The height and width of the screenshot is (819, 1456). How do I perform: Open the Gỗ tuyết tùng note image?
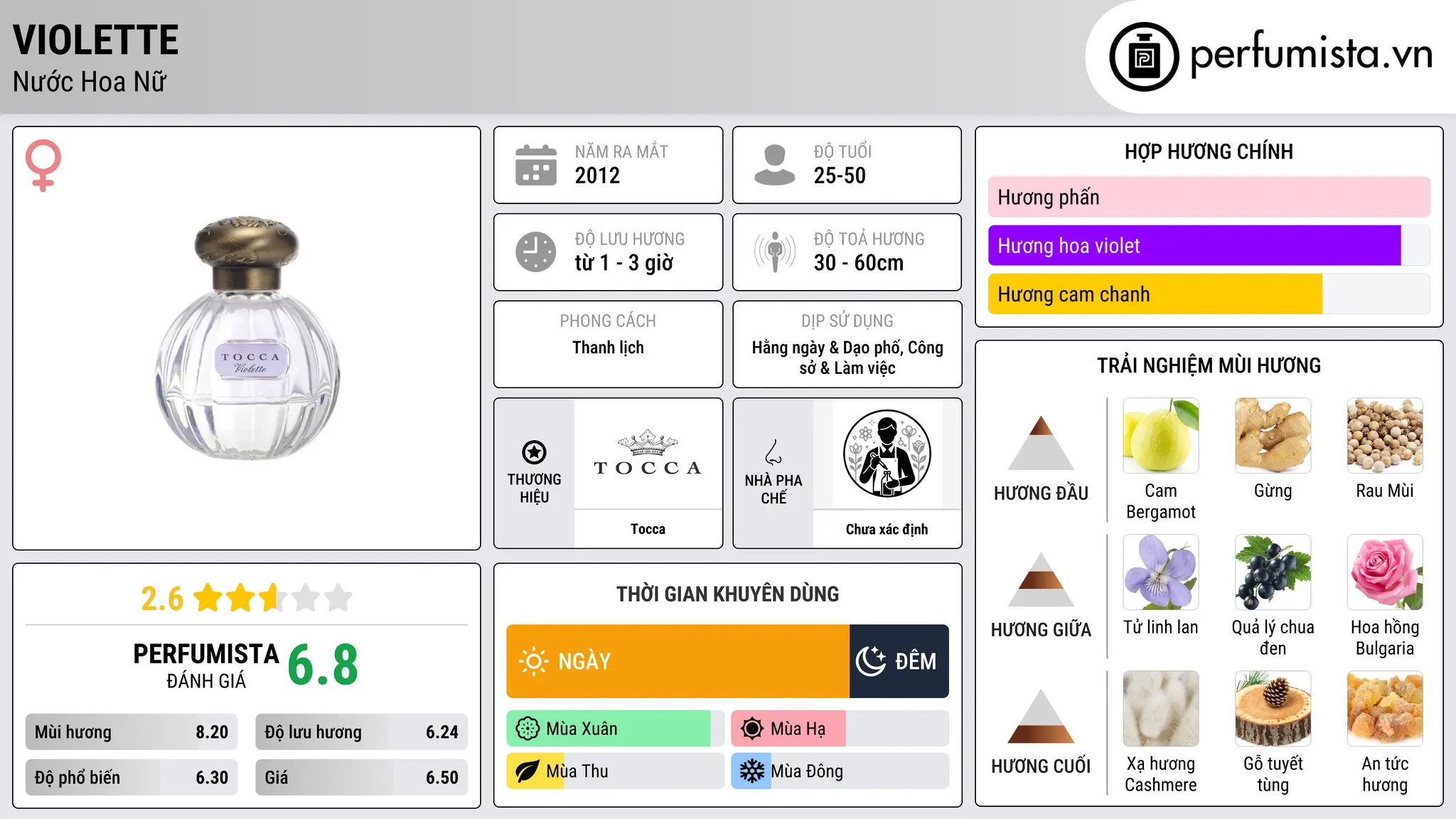tap(1273, 709)
